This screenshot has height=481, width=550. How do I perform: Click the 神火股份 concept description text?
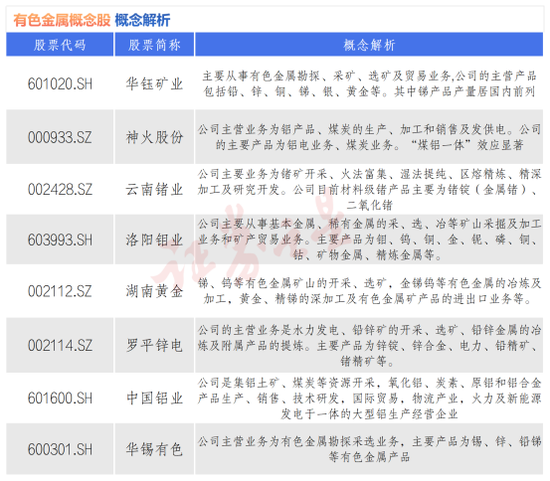tap(369, 137)
